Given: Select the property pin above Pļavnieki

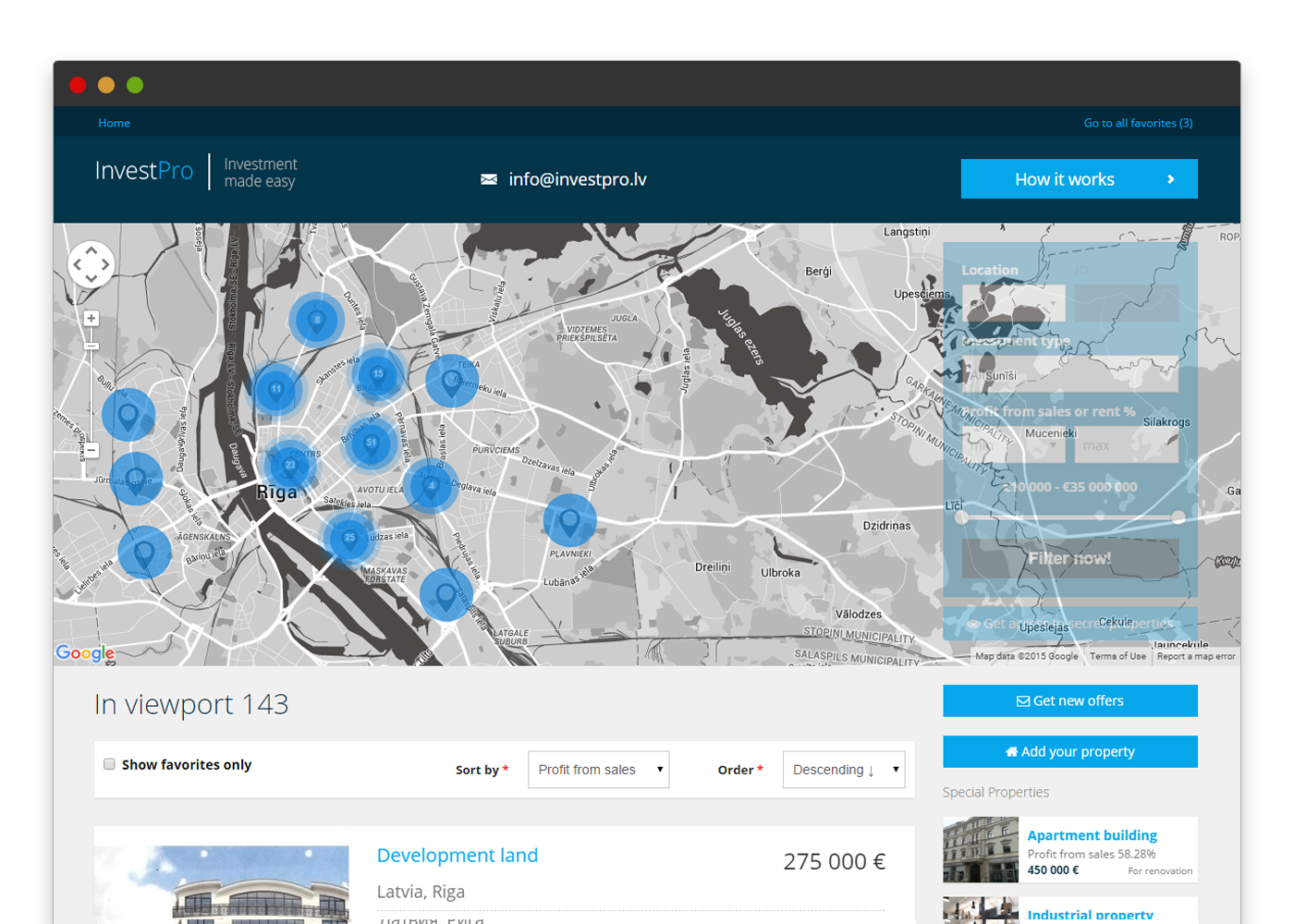Looking at the screenshot, I should click(x=569, y=520).
